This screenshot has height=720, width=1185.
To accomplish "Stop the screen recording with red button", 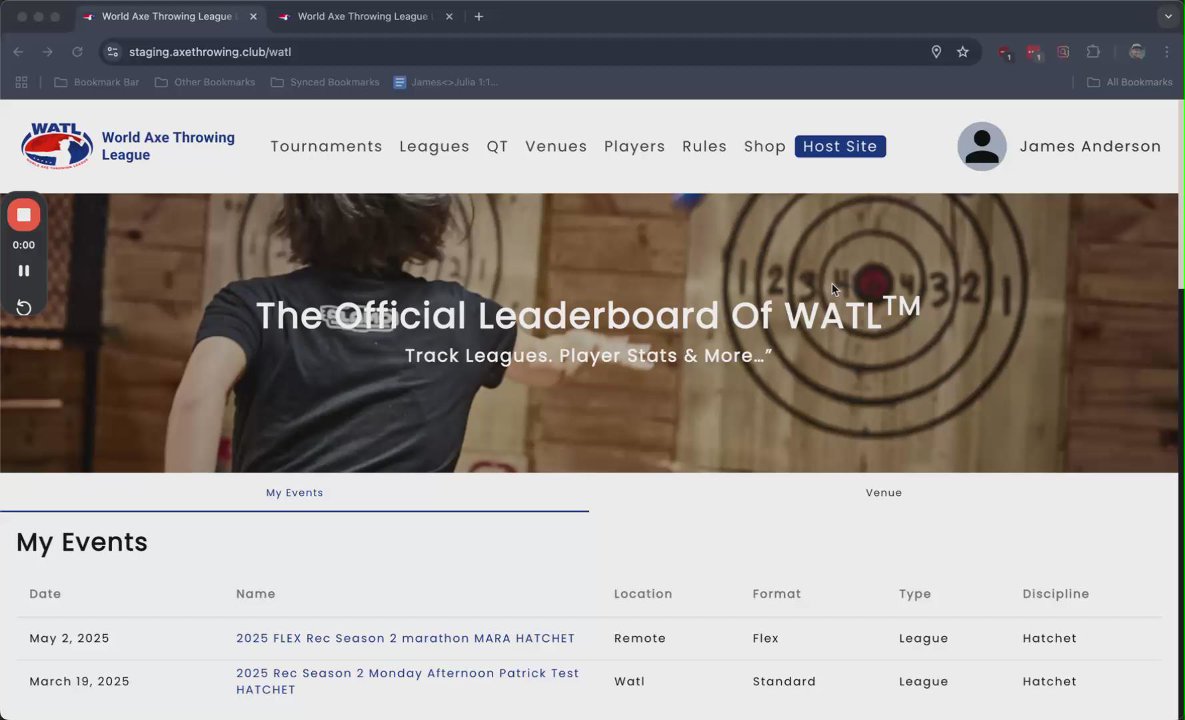I will point(23,215).
